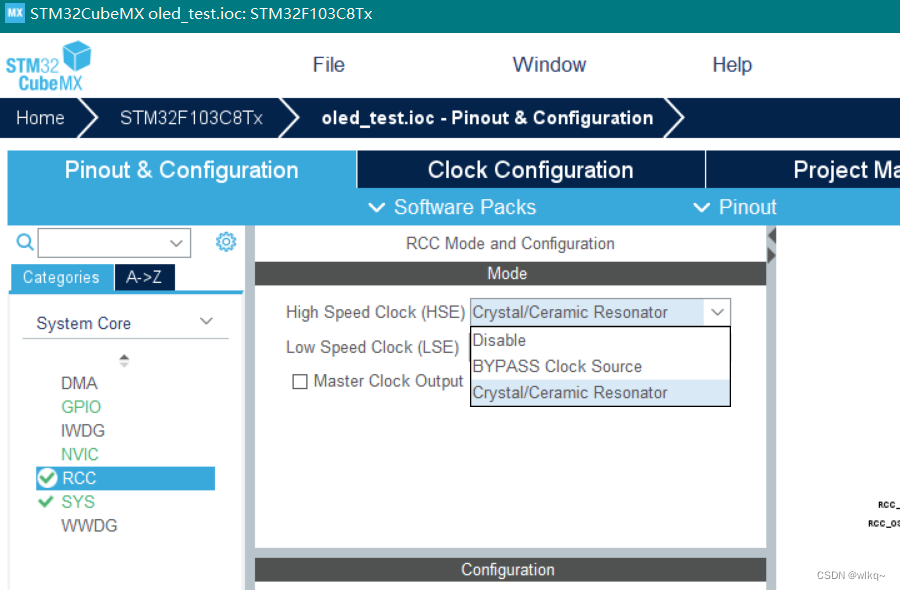
Task: Switch to the A->Z peripheral list tab
Action: tap(144, 278)
